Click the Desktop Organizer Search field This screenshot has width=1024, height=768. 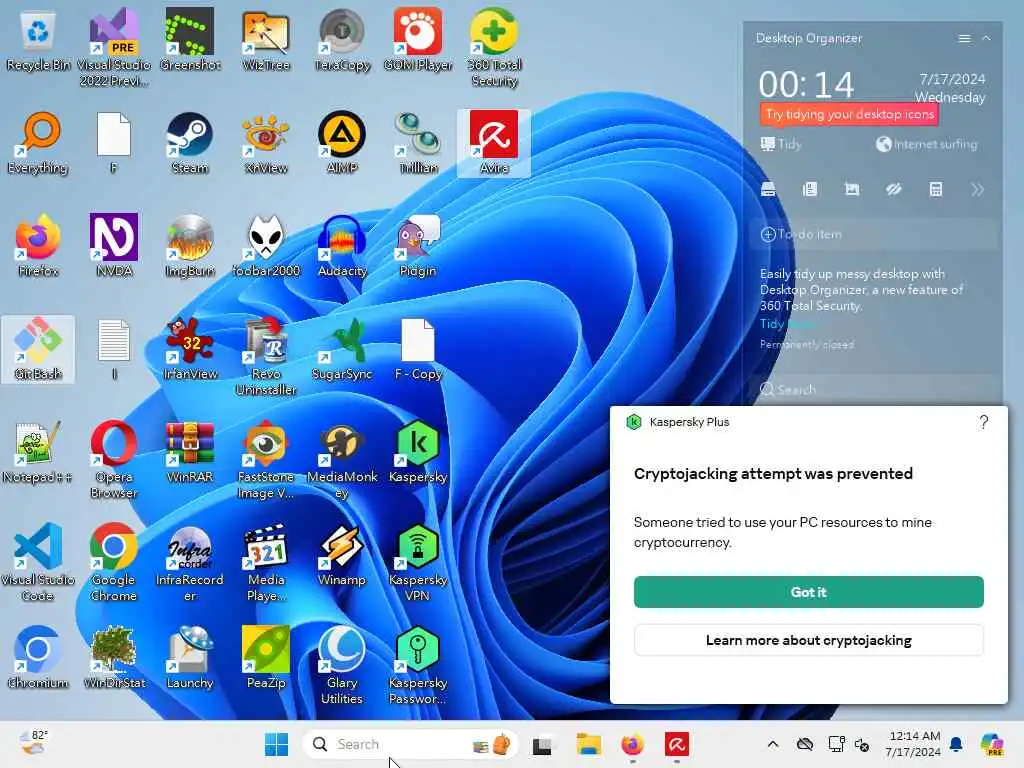pos(875,390)
